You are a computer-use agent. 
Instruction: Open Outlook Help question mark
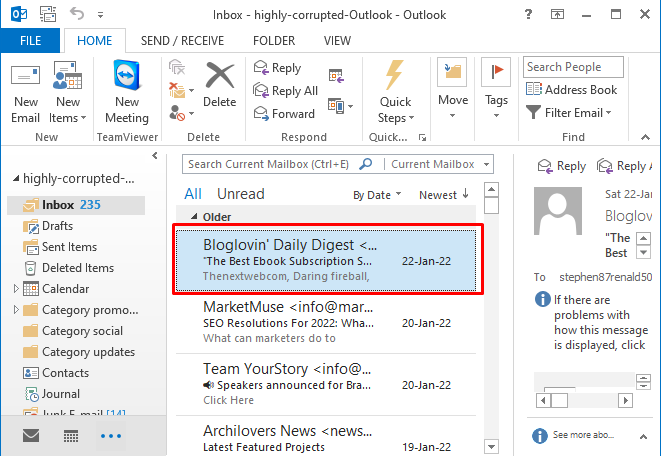click(528, 14)
